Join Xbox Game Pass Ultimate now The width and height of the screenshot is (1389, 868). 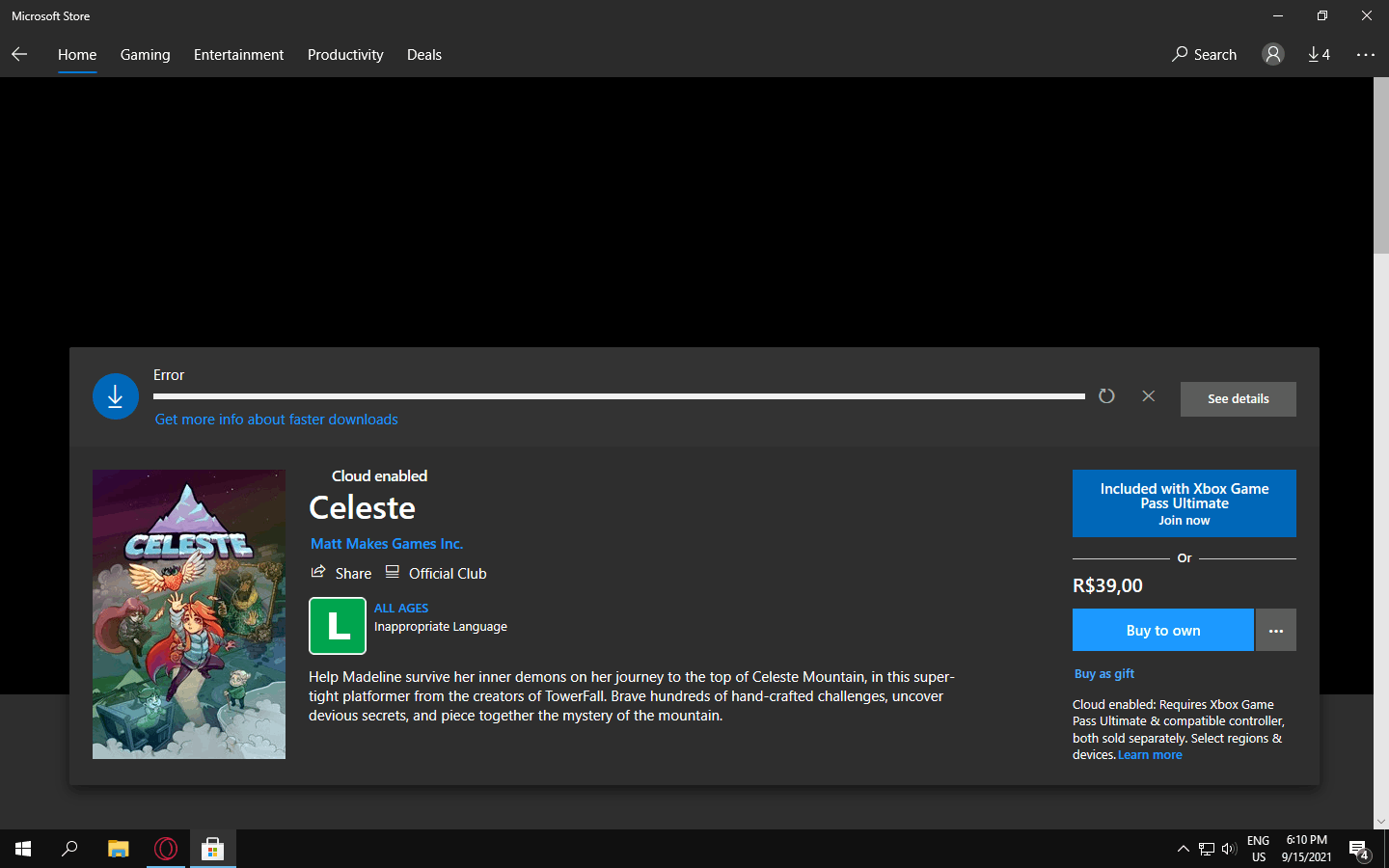click(1185, 503)
